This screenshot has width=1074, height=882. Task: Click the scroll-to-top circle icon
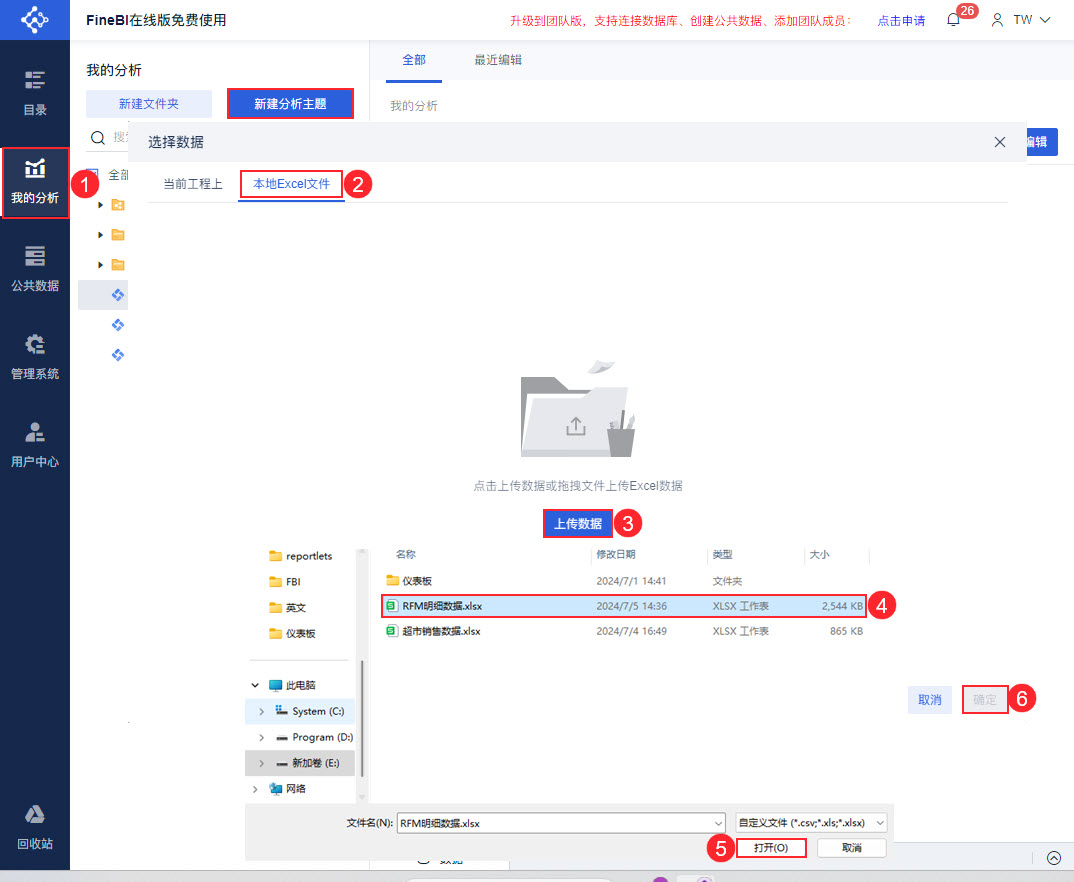[x=1054, y=857]
